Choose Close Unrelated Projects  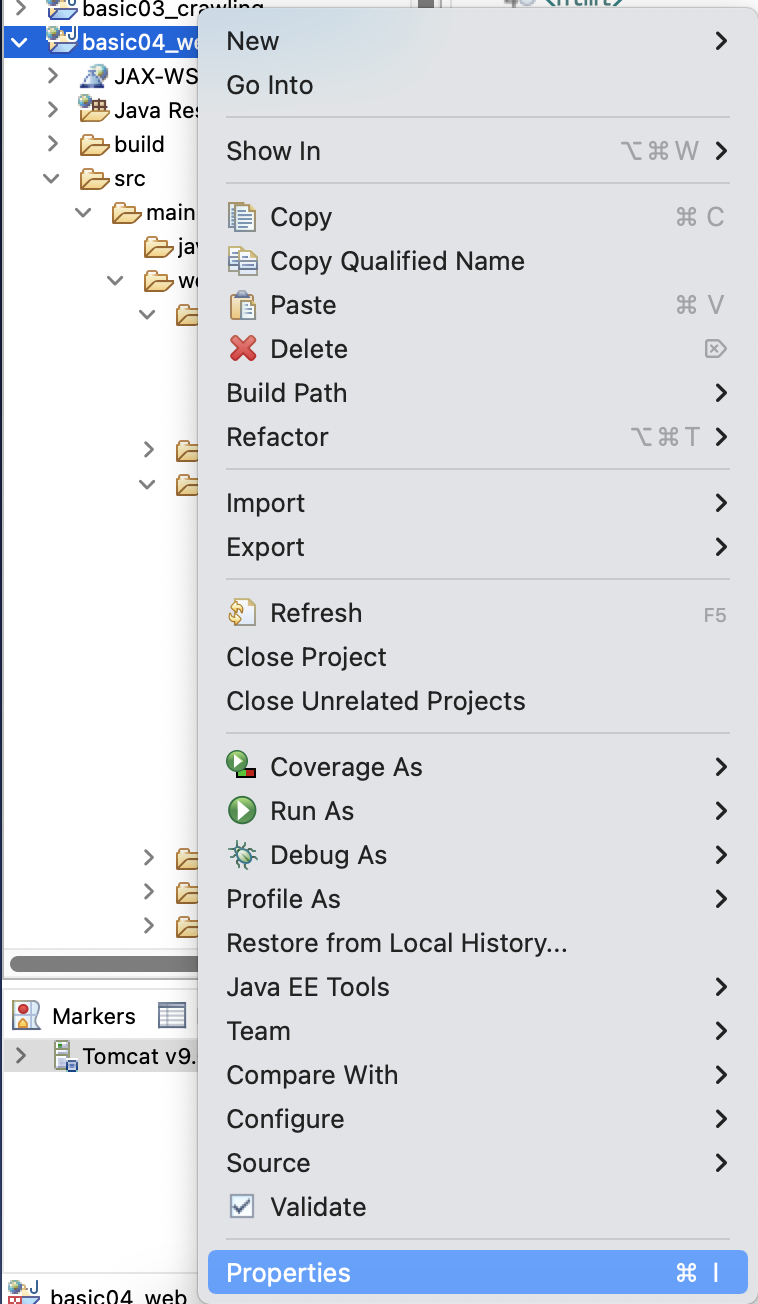(x=376, y=701)
